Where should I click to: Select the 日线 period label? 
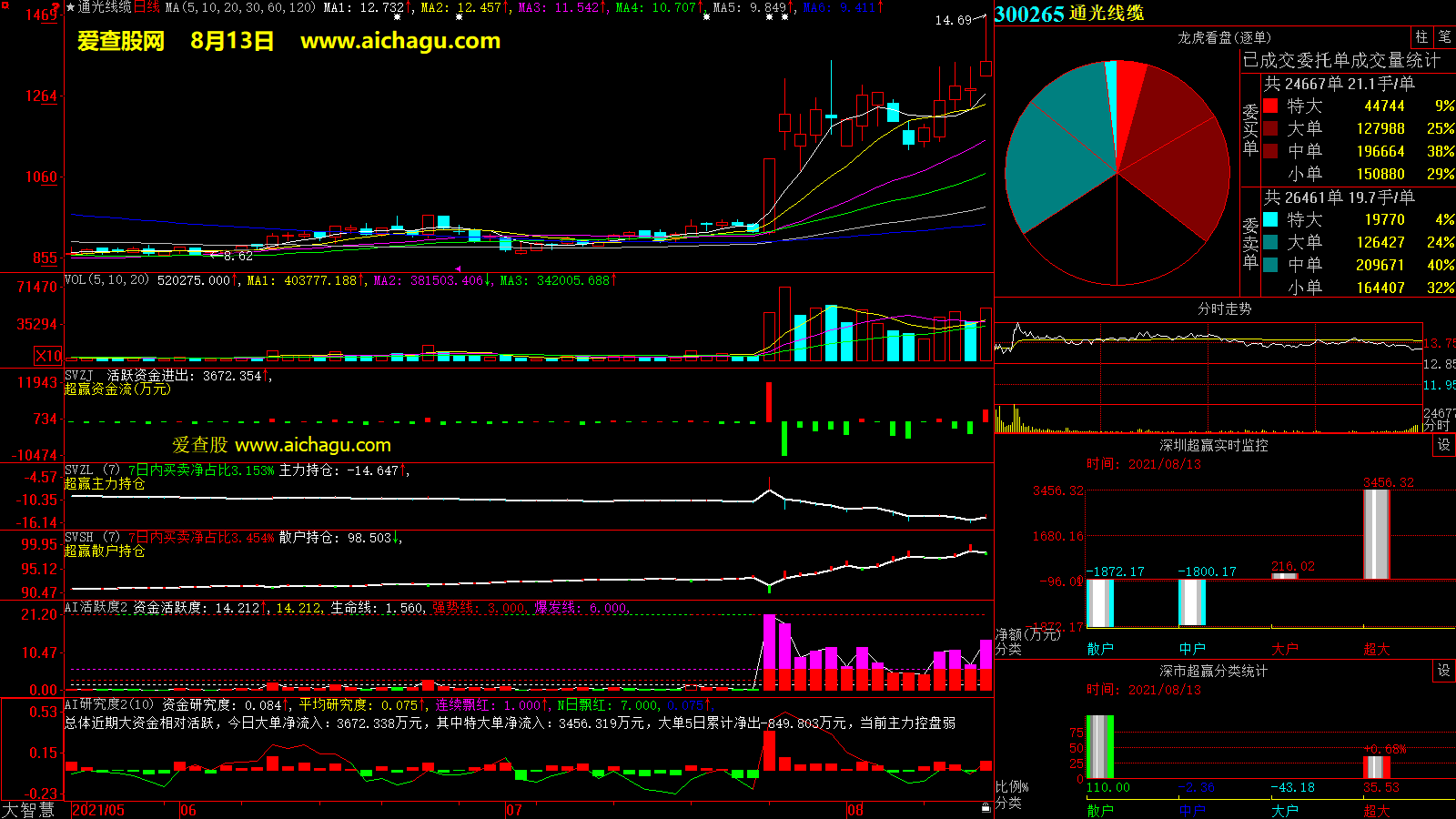(x=147, y=7)
